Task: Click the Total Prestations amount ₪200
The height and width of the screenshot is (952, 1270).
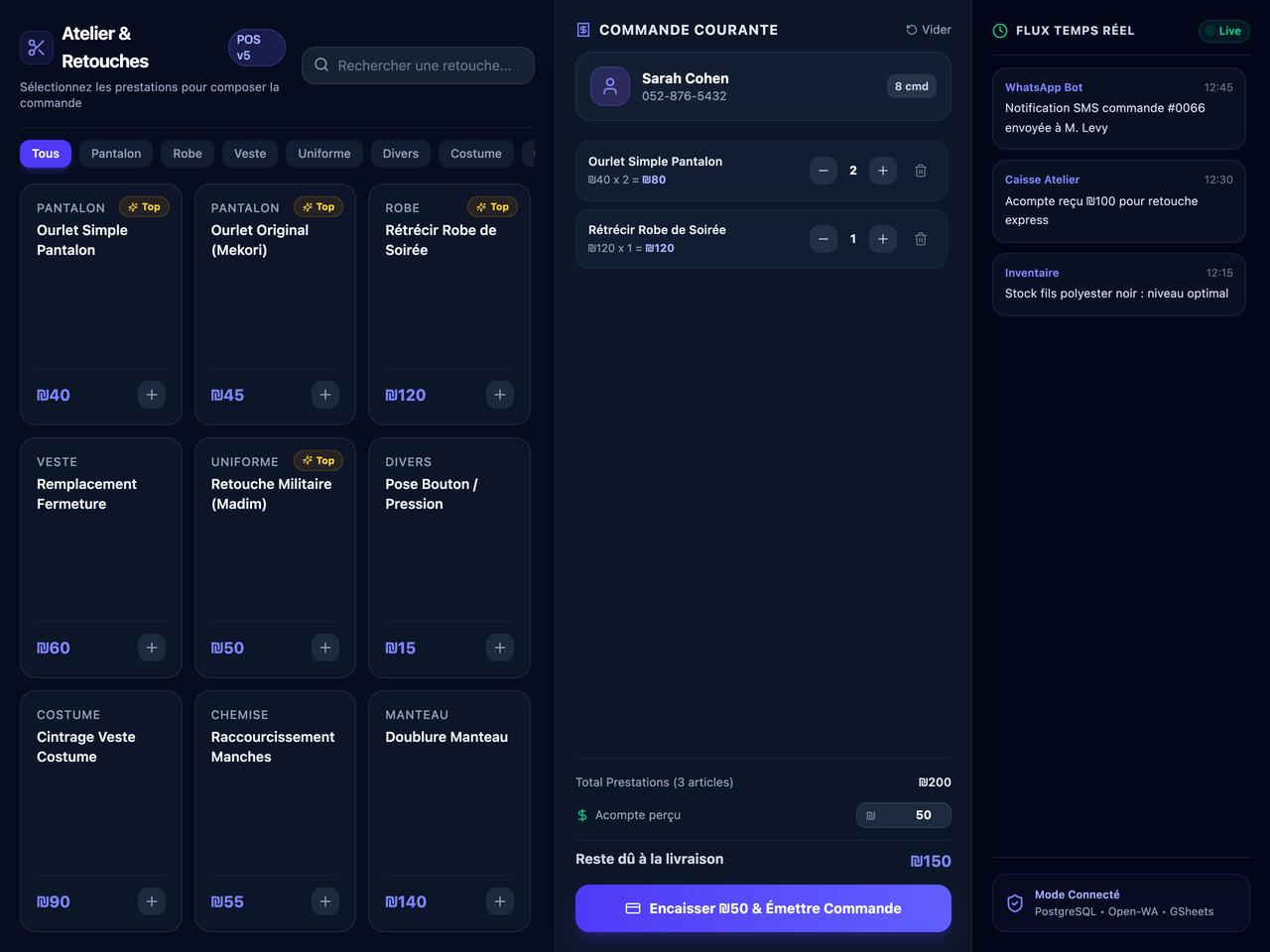Action: [935, 782]
